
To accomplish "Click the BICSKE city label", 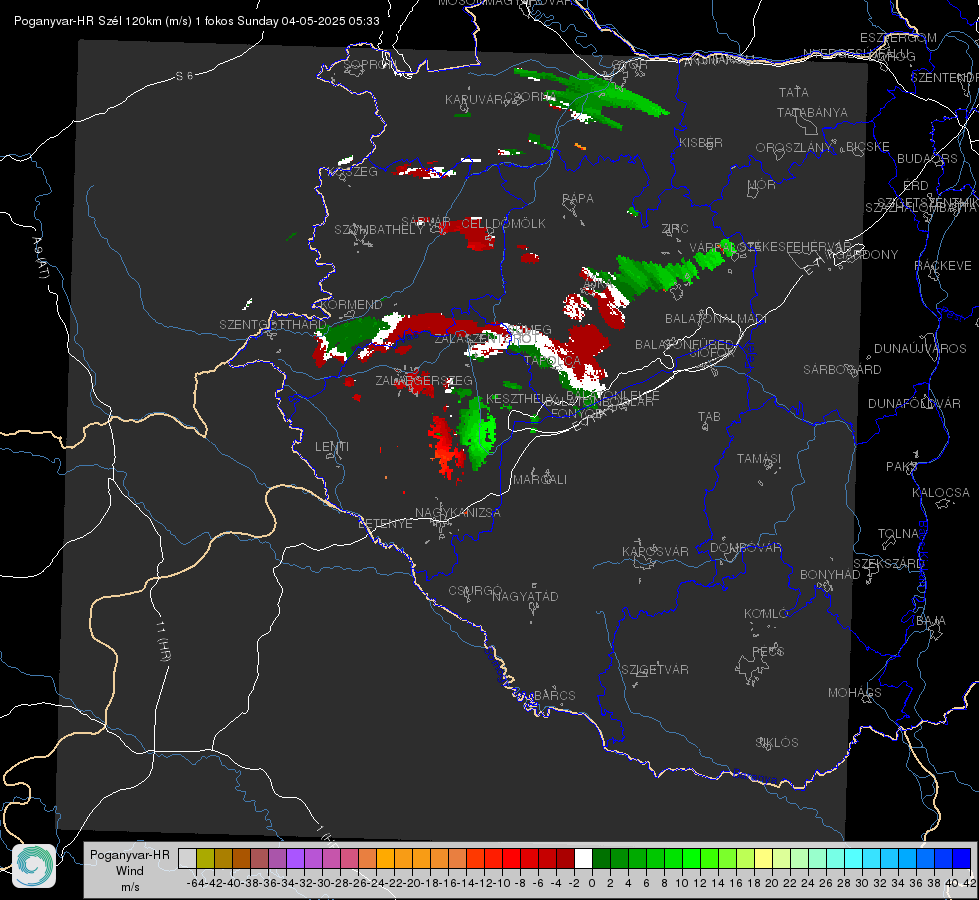I will click(868, 146).
